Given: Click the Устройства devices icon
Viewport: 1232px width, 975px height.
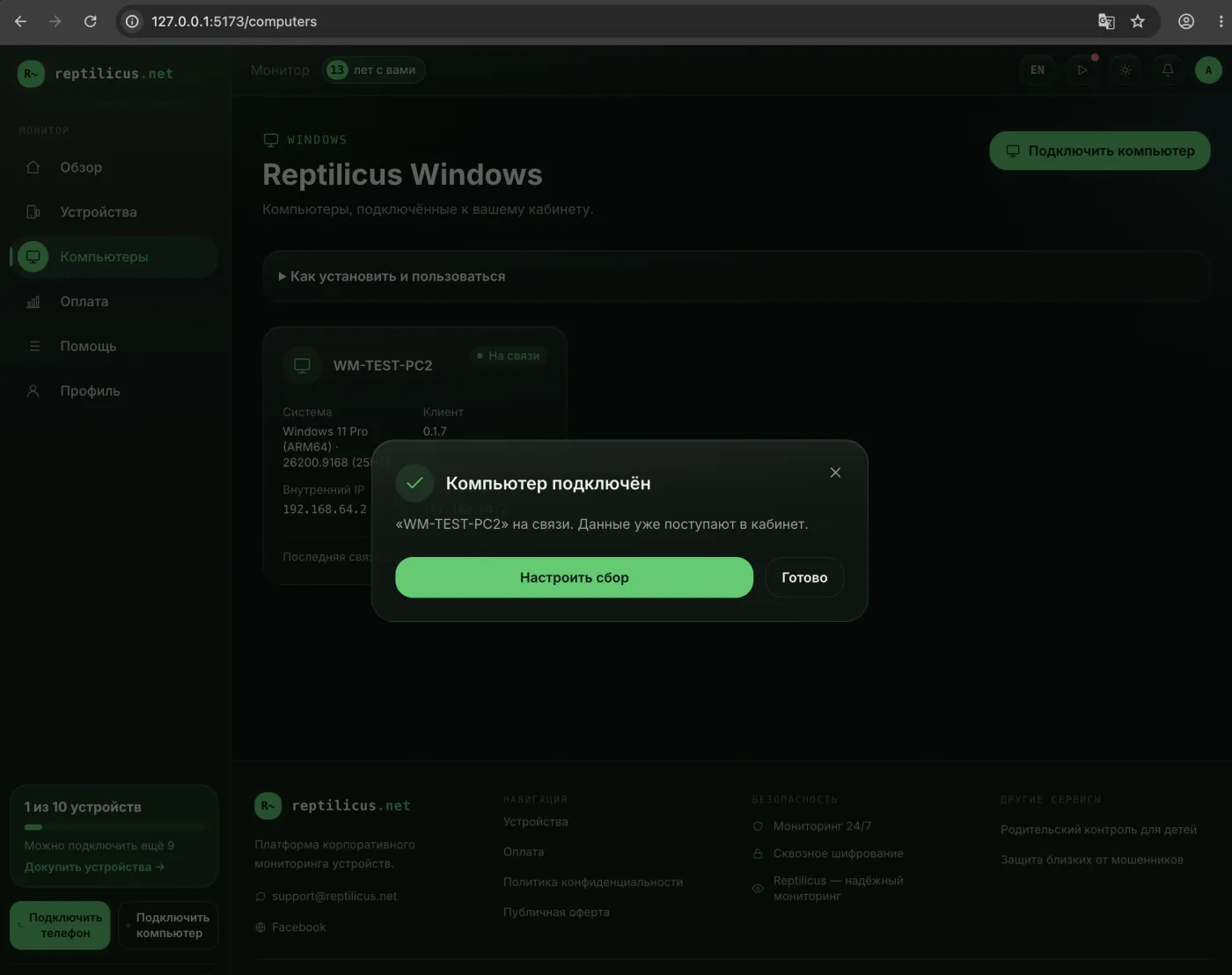Looking at the screenshot, I should (33, 212).
